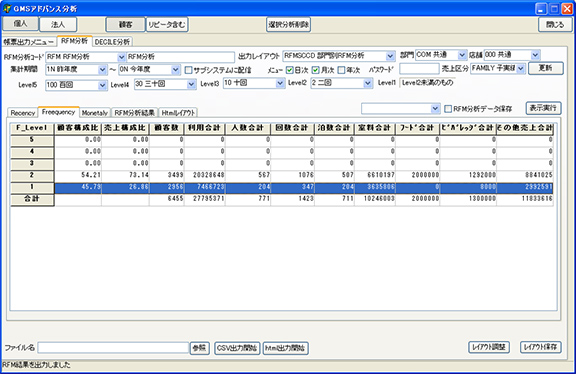Image resolution: width=576 pixels, height=374 pixels.
Task: Open the 店舗 000 共通 dropdown
Action: click(535, 55)
